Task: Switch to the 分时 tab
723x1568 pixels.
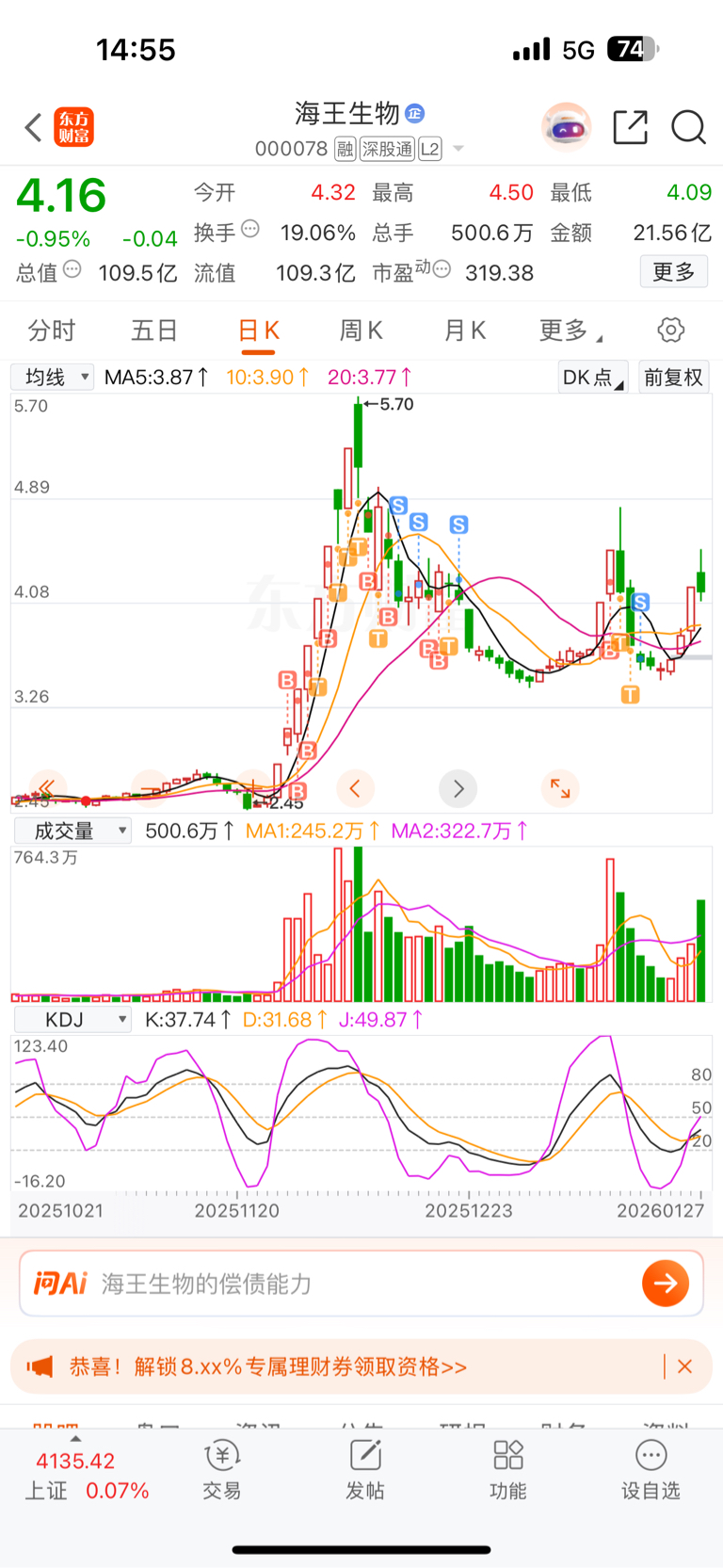Action: (x=52, y=331)
